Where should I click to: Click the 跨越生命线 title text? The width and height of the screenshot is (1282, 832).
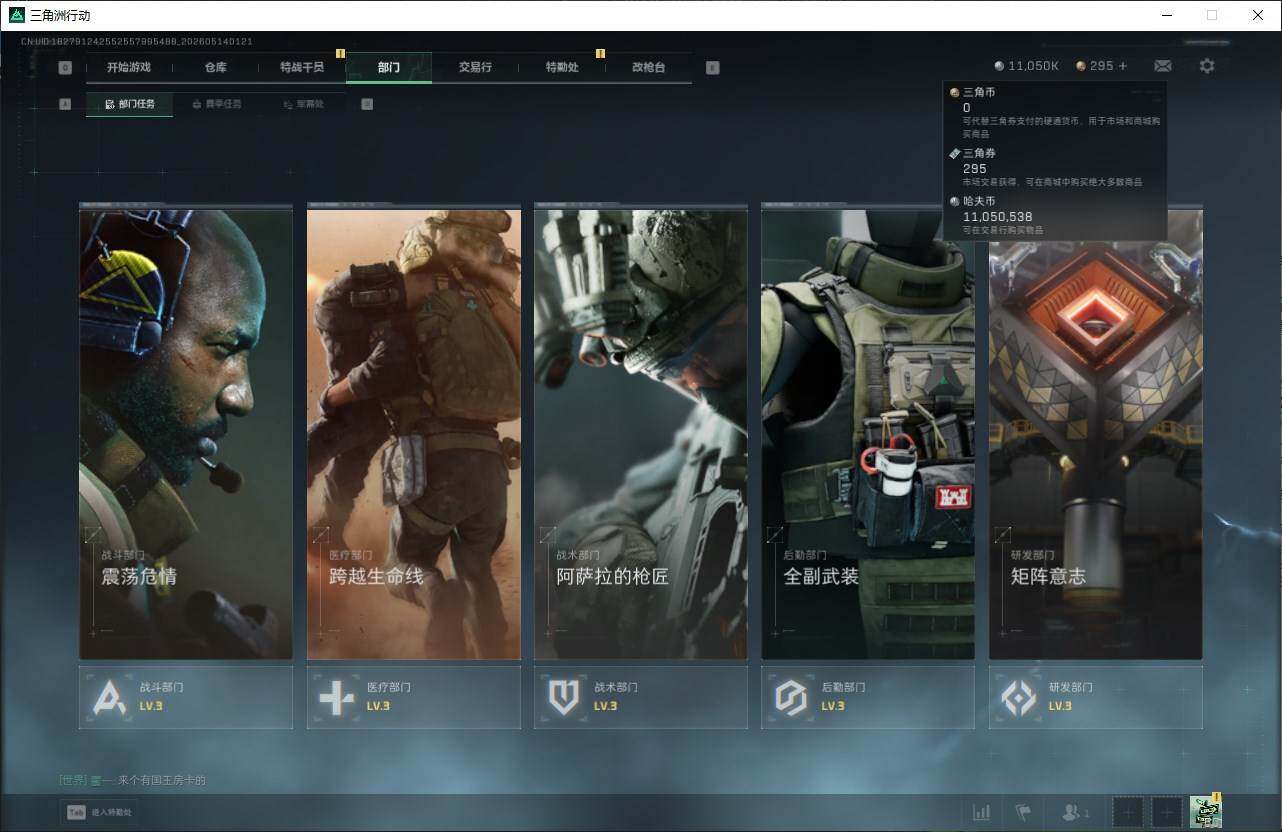376,577
